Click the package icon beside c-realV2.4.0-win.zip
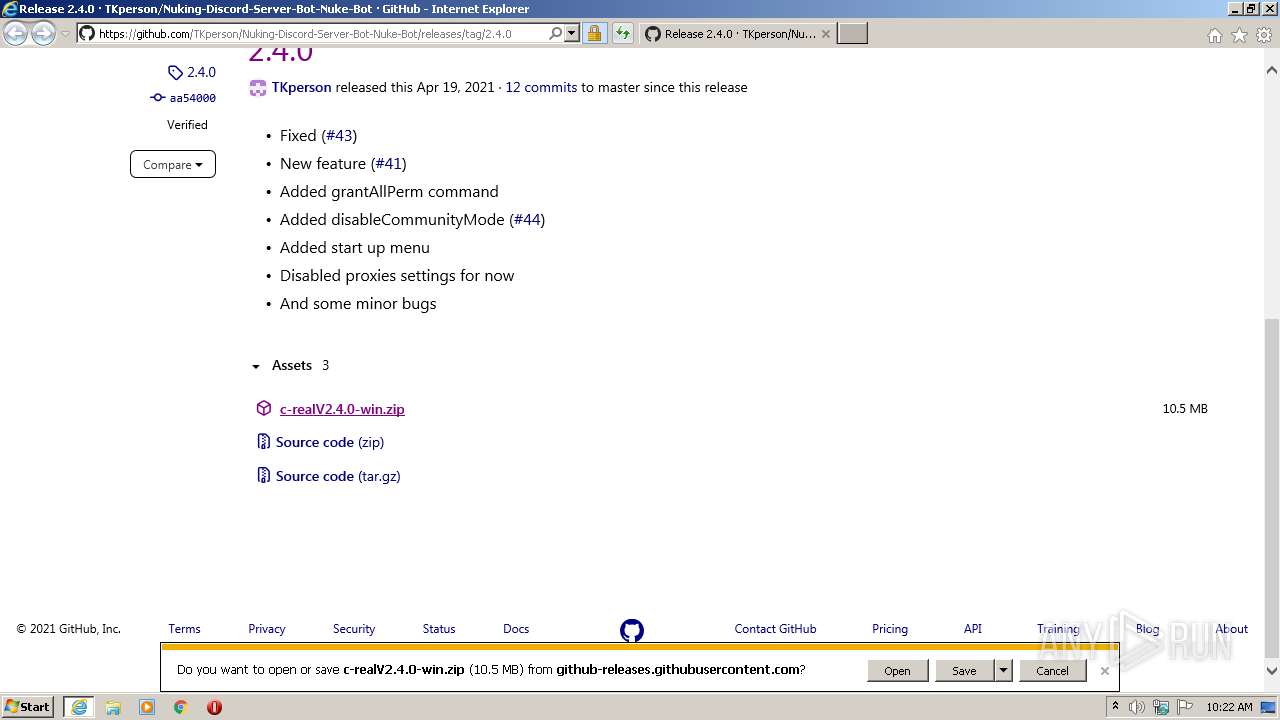The width and height of the screenshot is (1280, 720). click(264, 408)
